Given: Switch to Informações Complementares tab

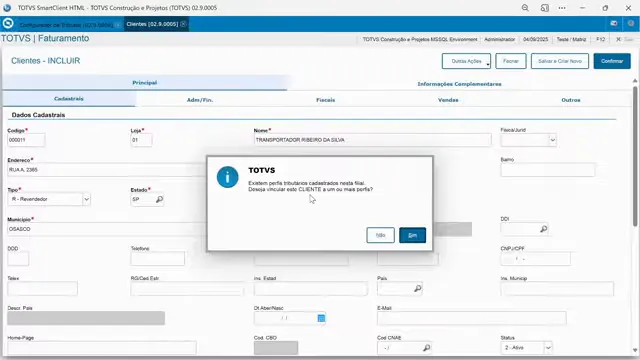Looking at the screenshot, I should (x=459, y=84).
